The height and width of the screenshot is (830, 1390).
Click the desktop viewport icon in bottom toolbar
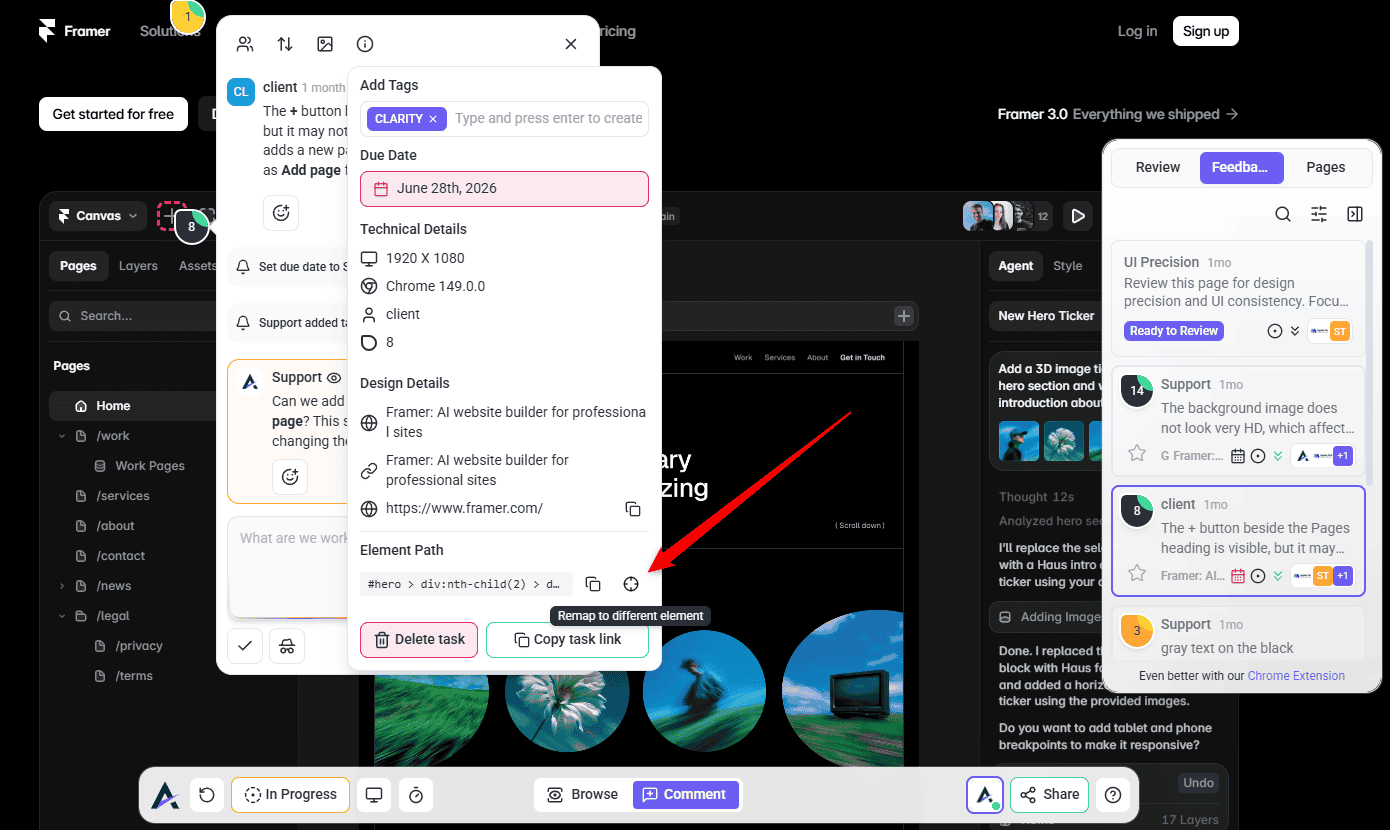tap(374, 795)
